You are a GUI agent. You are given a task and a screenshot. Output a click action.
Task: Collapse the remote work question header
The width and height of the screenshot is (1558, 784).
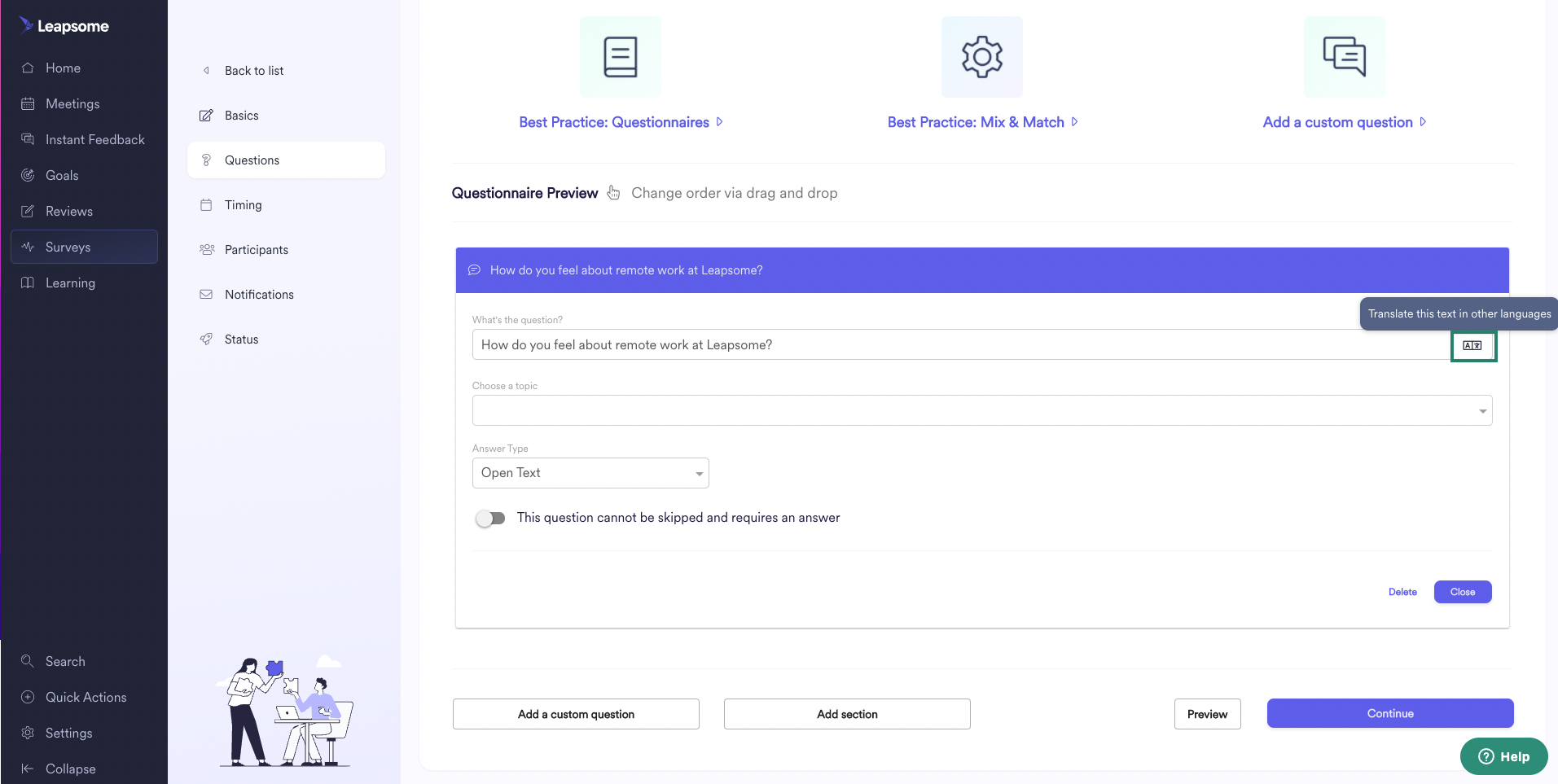click(982, 270)
